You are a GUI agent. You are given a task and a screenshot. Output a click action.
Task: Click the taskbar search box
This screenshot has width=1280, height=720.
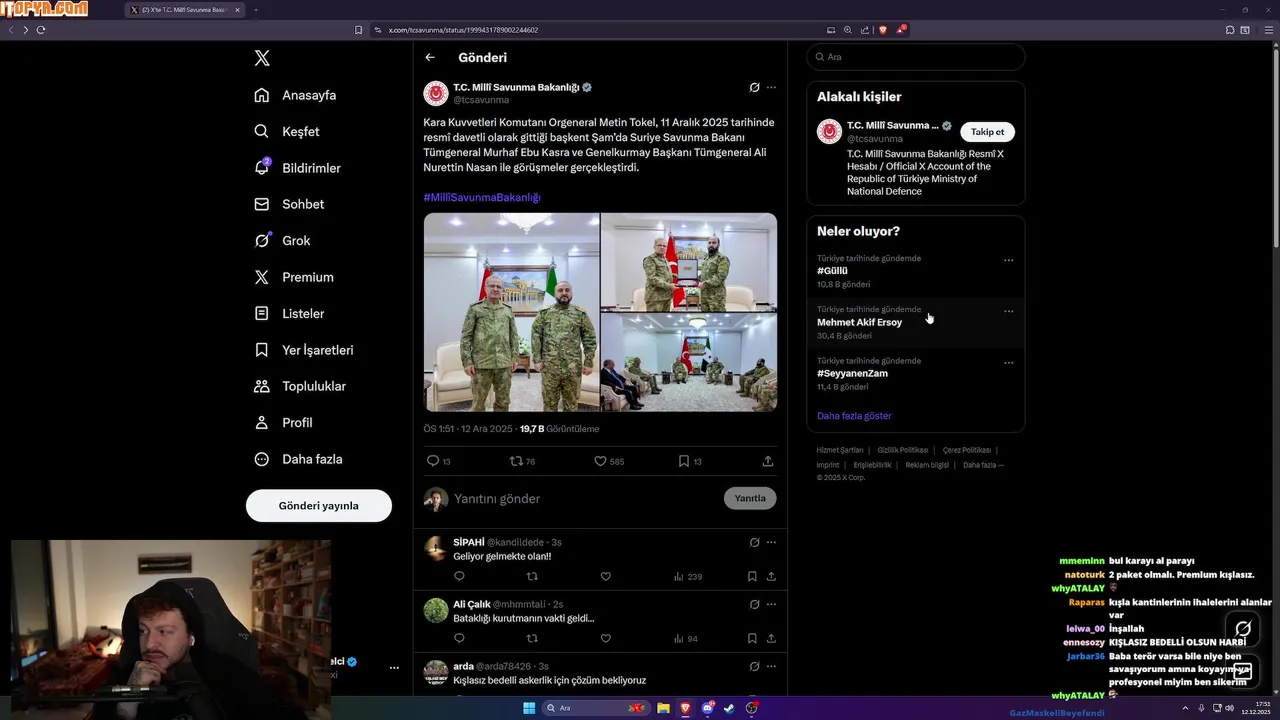(x=595, y=708)
